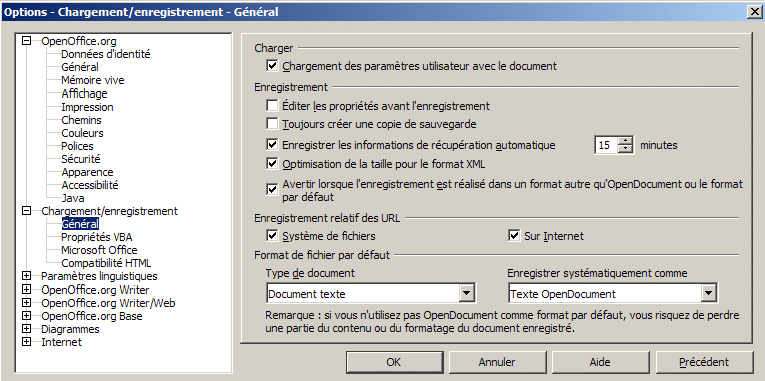Disable Enregistrer les informations de récupération automatique
This screenshot has width=765, height=381.
(272, 144)
